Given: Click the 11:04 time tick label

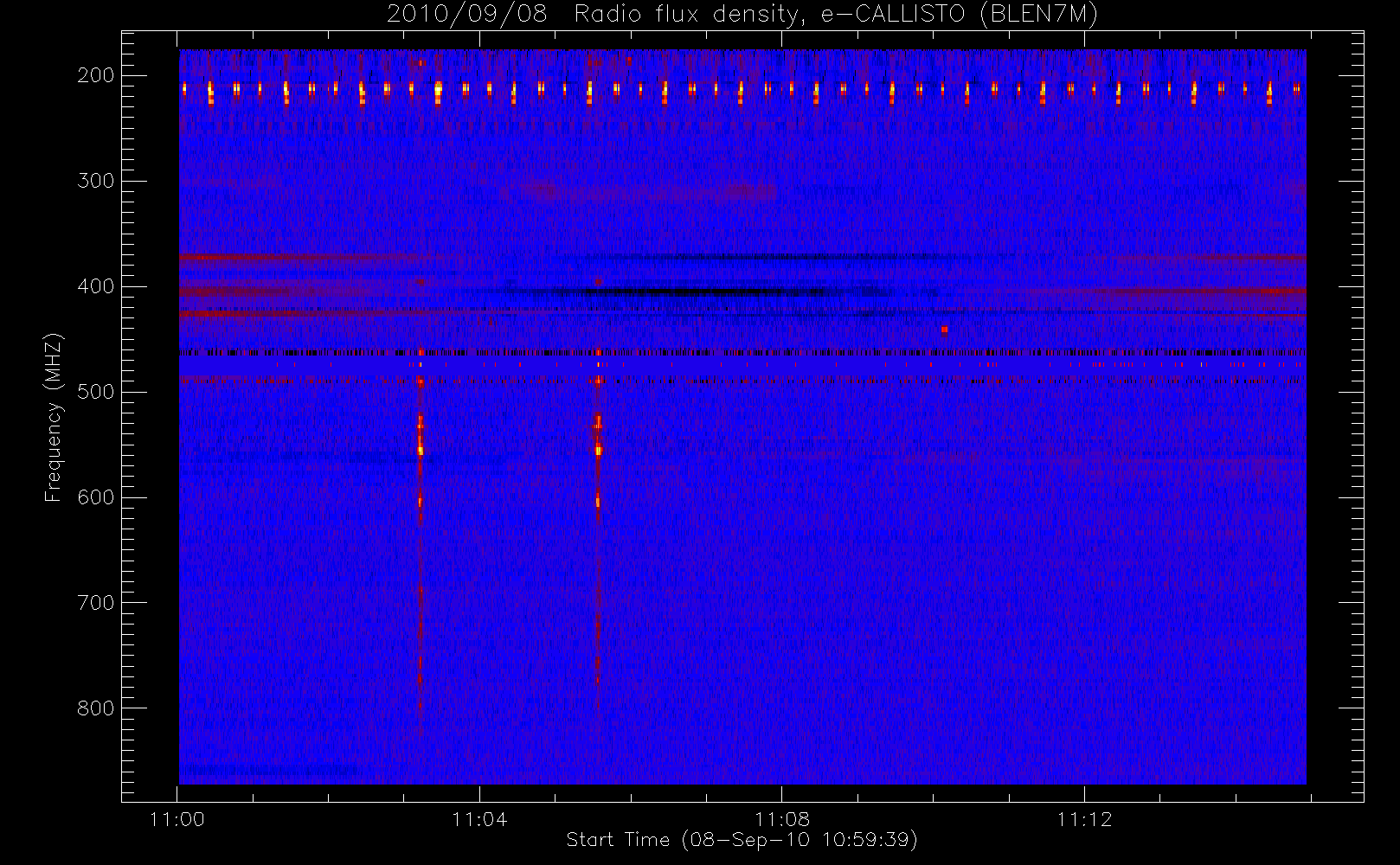Looking at the screenshot, I should pyautogui.click(x=479, y=818).
